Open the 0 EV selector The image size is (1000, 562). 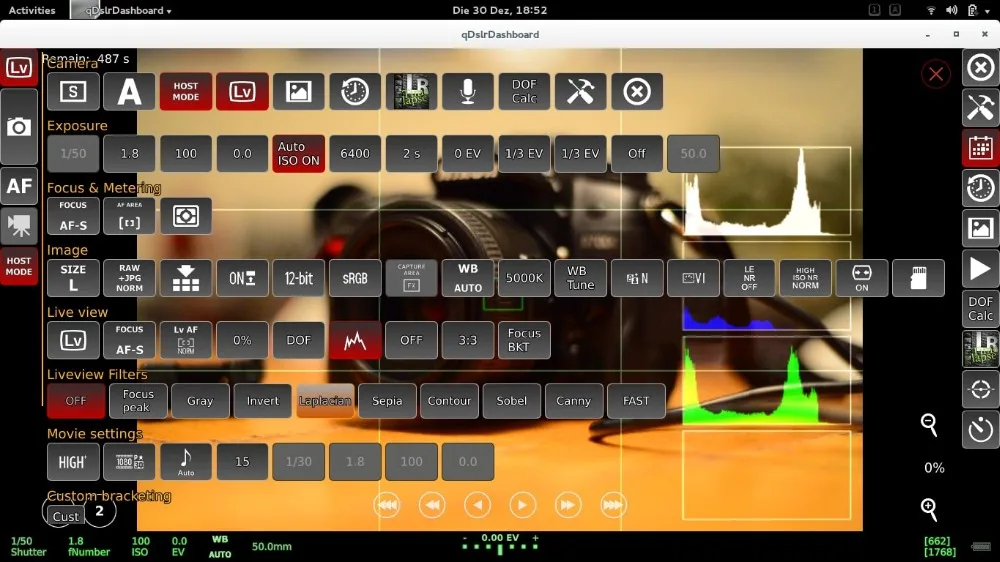coord(467,154)
